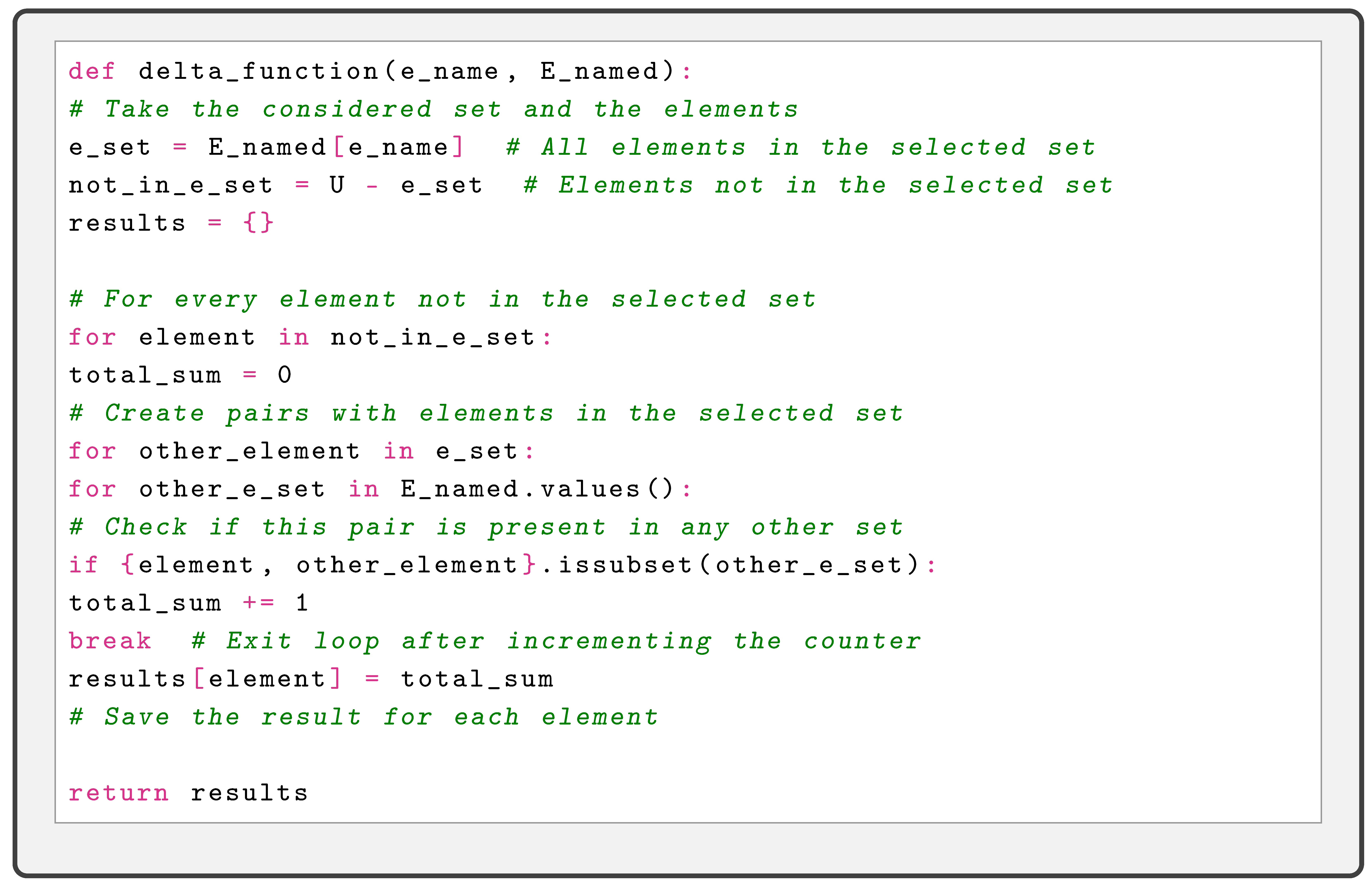Viewport: 1372px width, 884px height.
Task: Click the "Save the result for each element" comment
Action: [x=363, y=717]
